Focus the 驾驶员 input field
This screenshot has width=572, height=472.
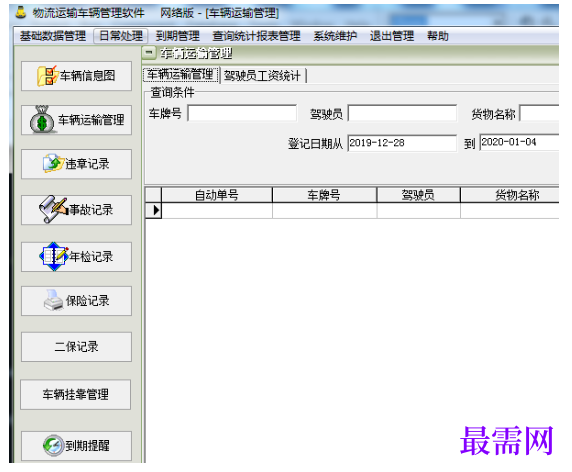tap(402, 113)
